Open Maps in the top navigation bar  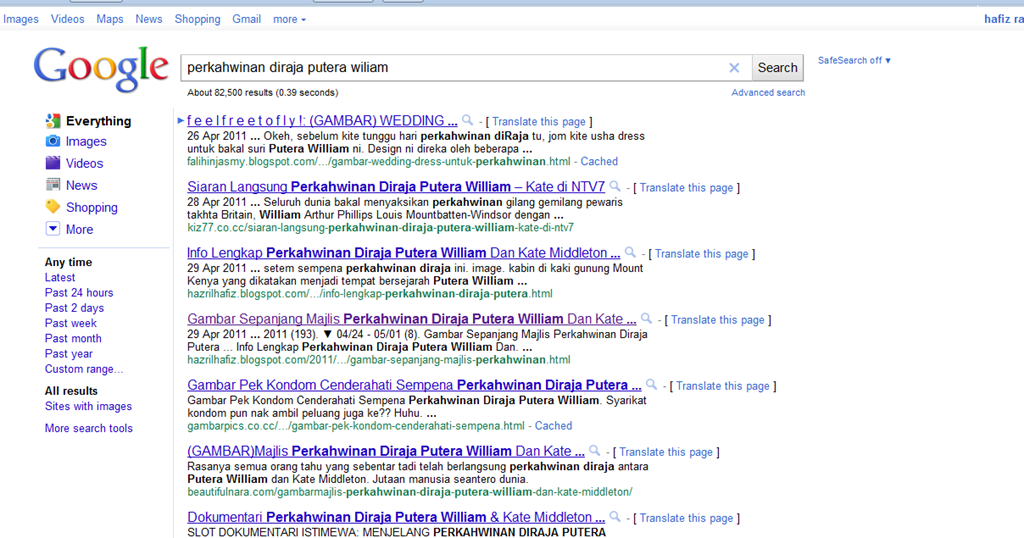pyautogui.click(x=110, y=20)
